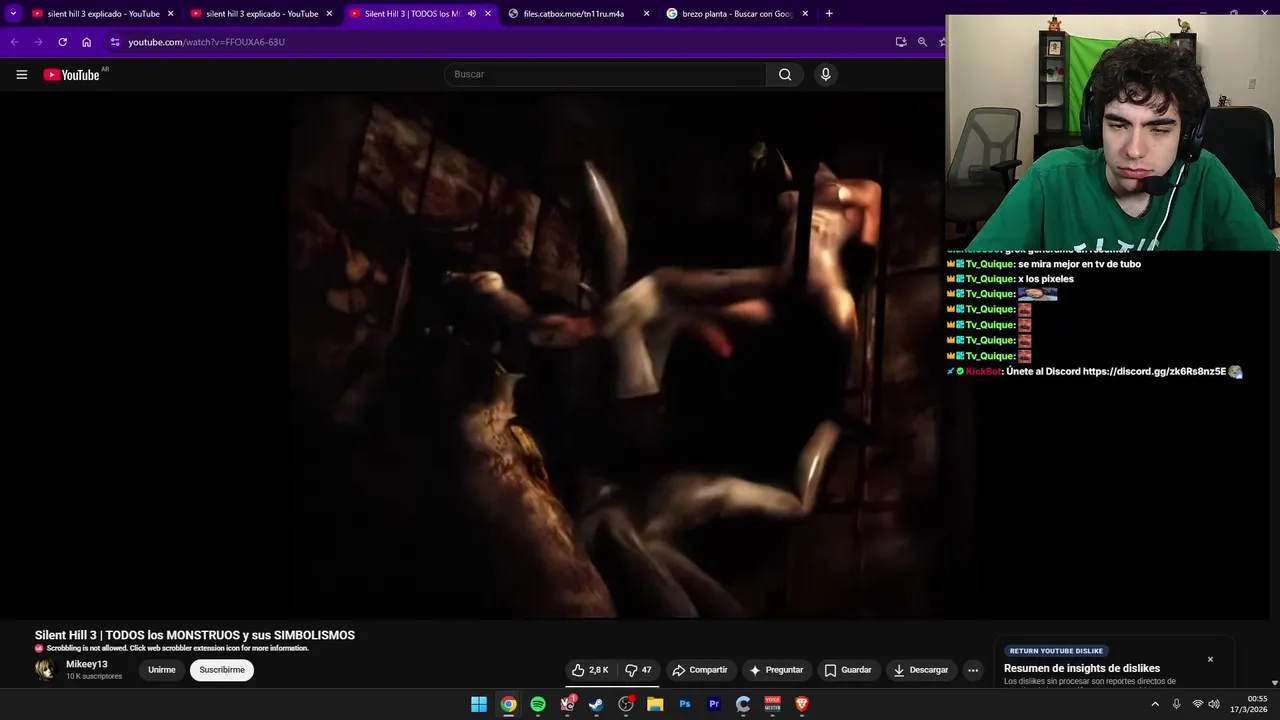Open File Explorer from the taskbar

(x=655, y=704)
